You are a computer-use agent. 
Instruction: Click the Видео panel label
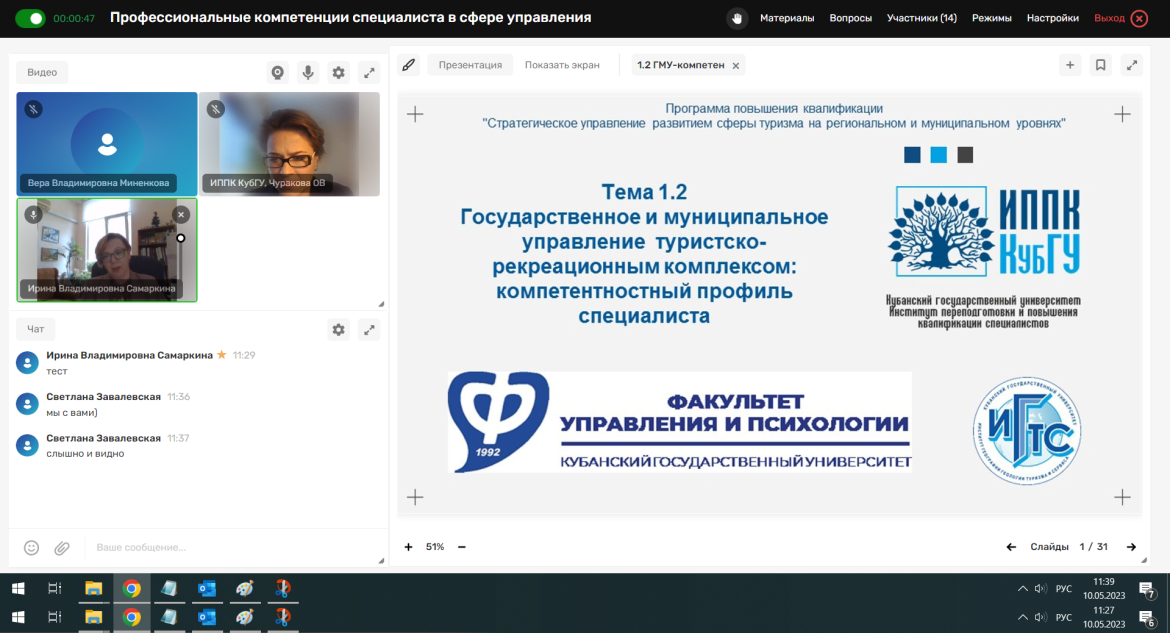point(42,72)
